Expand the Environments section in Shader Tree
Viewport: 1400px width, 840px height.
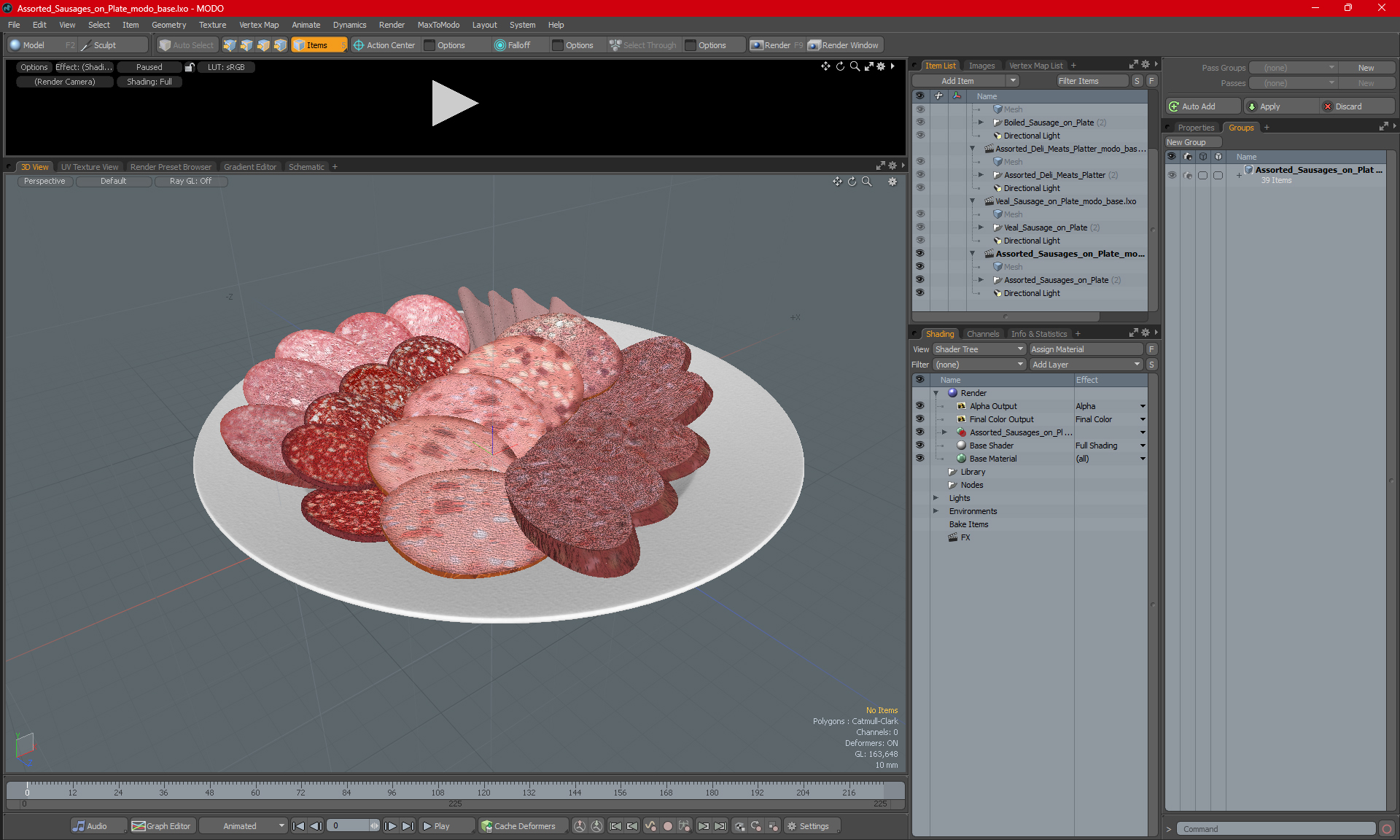[938, 511]
